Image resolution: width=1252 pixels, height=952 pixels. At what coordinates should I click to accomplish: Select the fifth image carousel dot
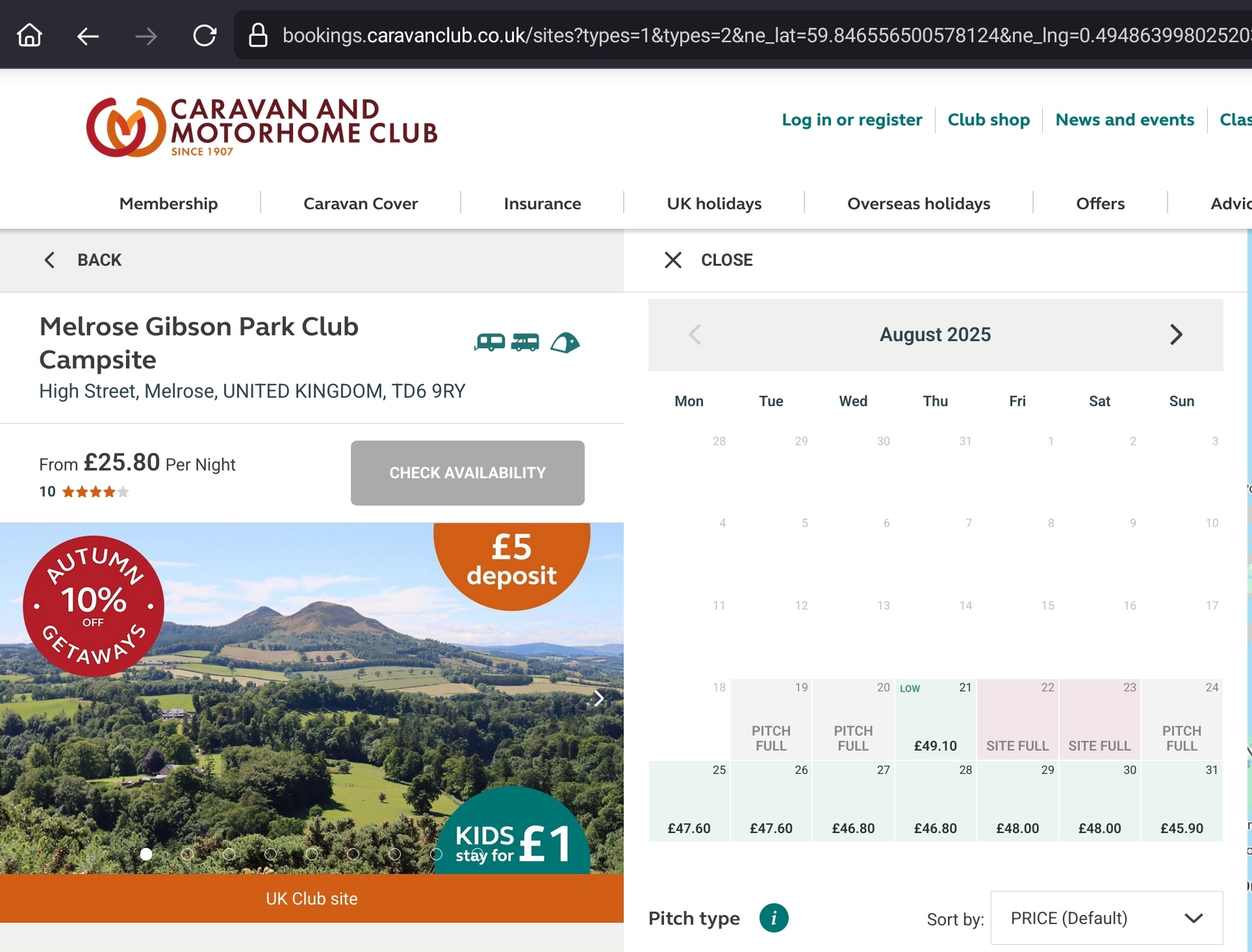coord(312,854)
